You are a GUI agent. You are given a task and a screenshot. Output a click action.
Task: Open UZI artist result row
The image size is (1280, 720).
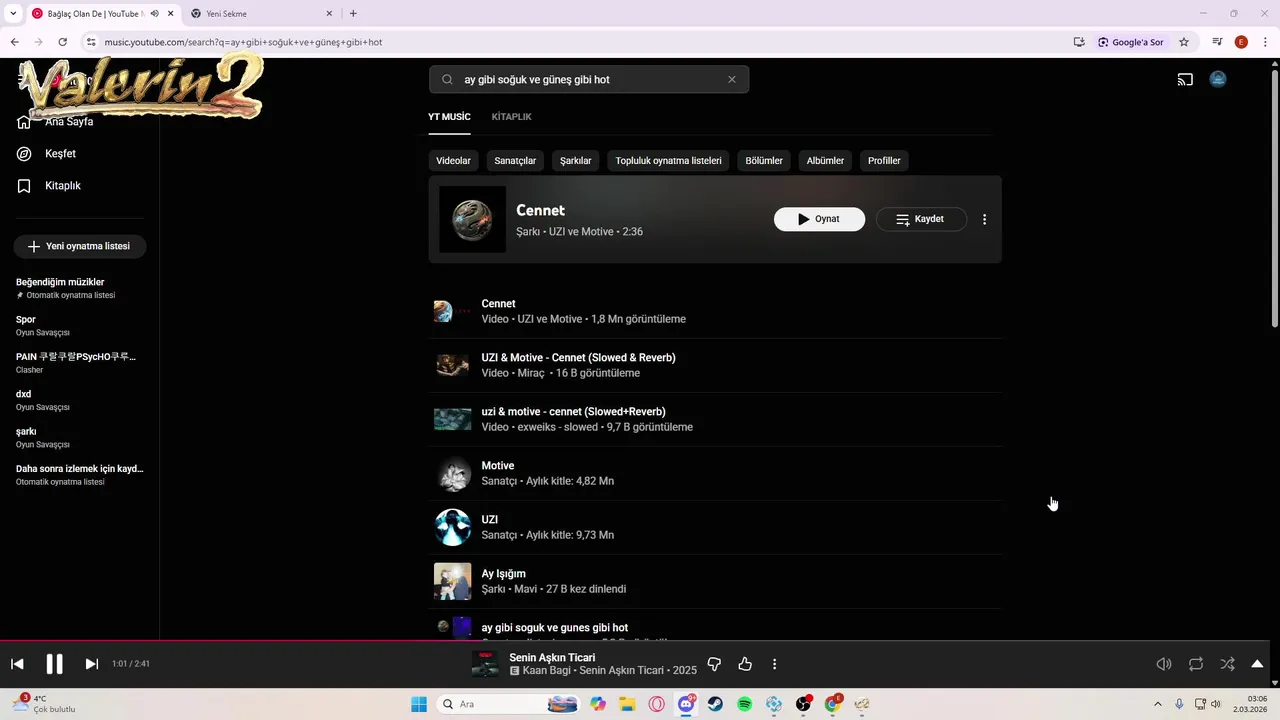715,527
